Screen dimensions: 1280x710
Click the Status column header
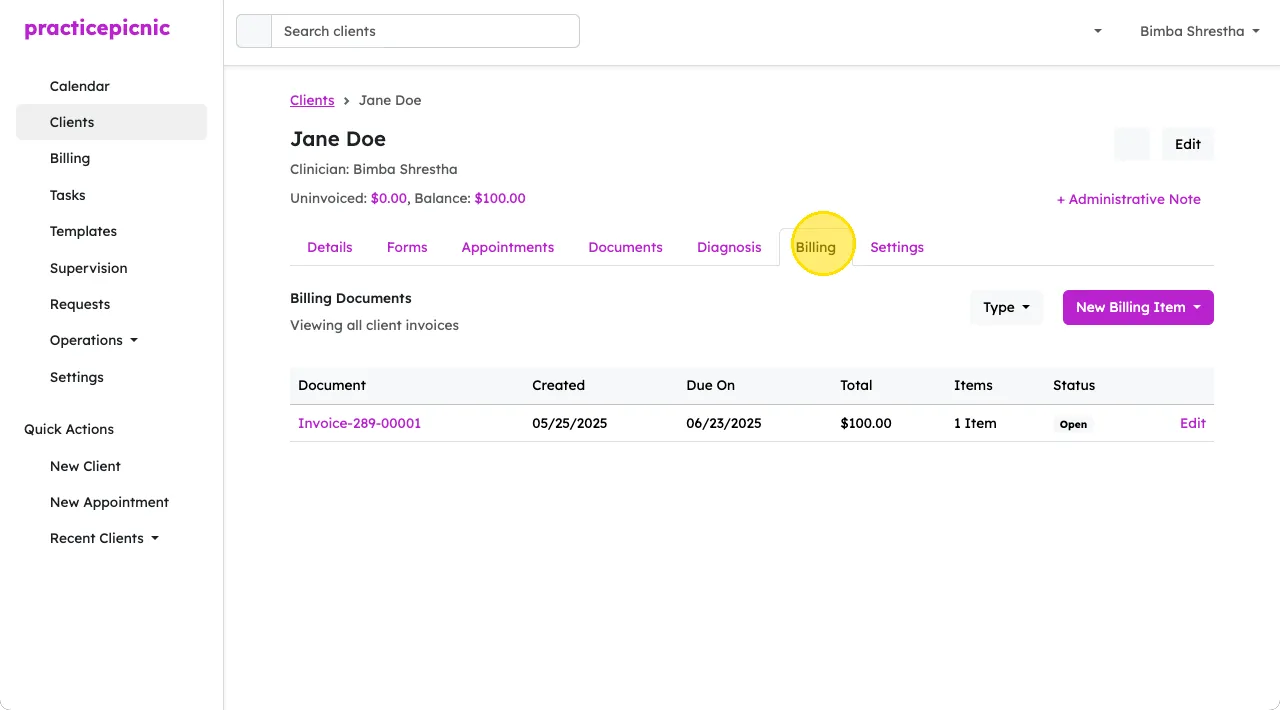pos(1074,385)
